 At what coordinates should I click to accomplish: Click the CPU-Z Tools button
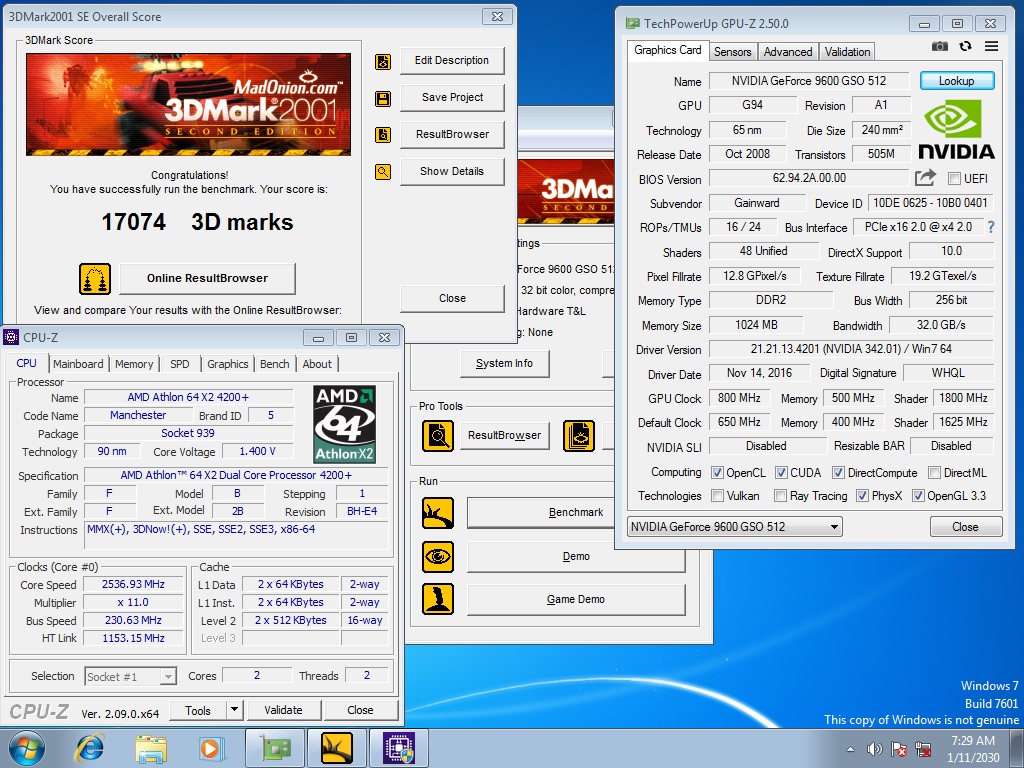click(x=198, y=710)
